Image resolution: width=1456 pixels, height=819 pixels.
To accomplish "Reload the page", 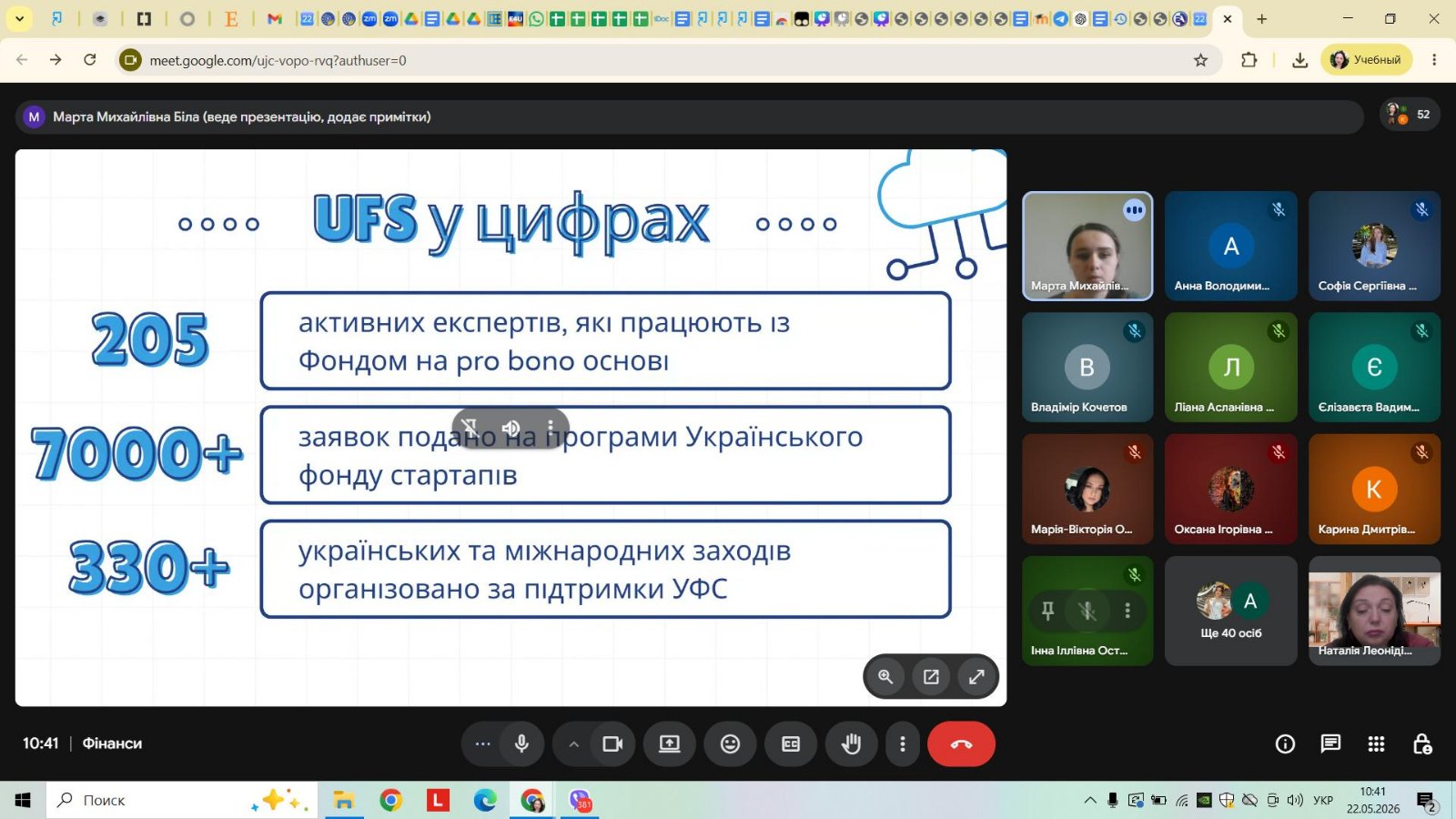I will [90, 60].
